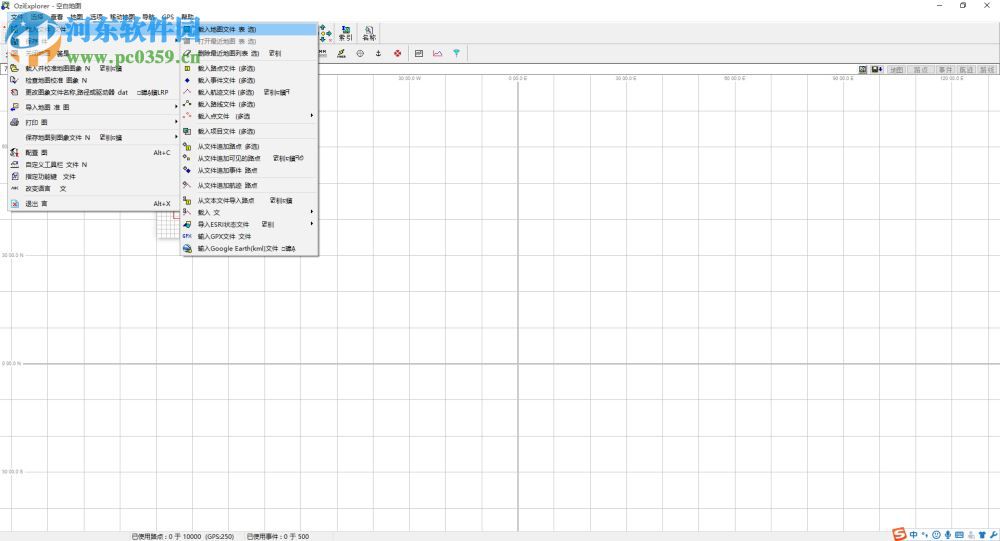Click the 已使用事件 status bar text

(278, 537)
